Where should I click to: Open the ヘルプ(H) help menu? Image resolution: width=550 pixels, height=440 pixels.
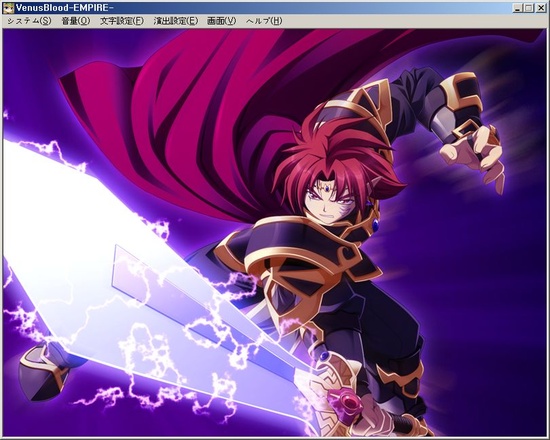coord(264,21)
